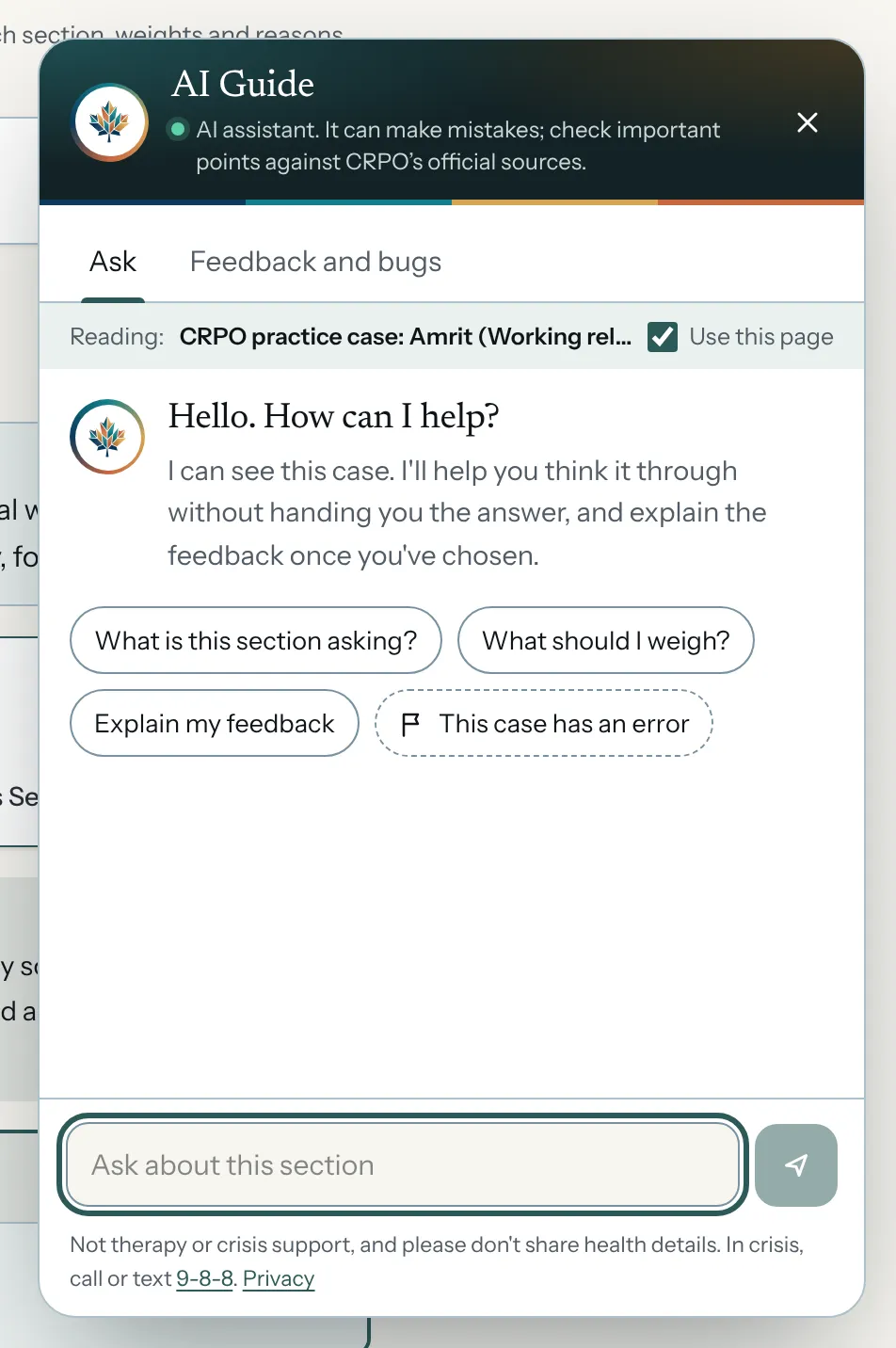This screenshot has height=1348, width=896.
Task: Click the maple leaf logo in header
Action: pos(110,122)
